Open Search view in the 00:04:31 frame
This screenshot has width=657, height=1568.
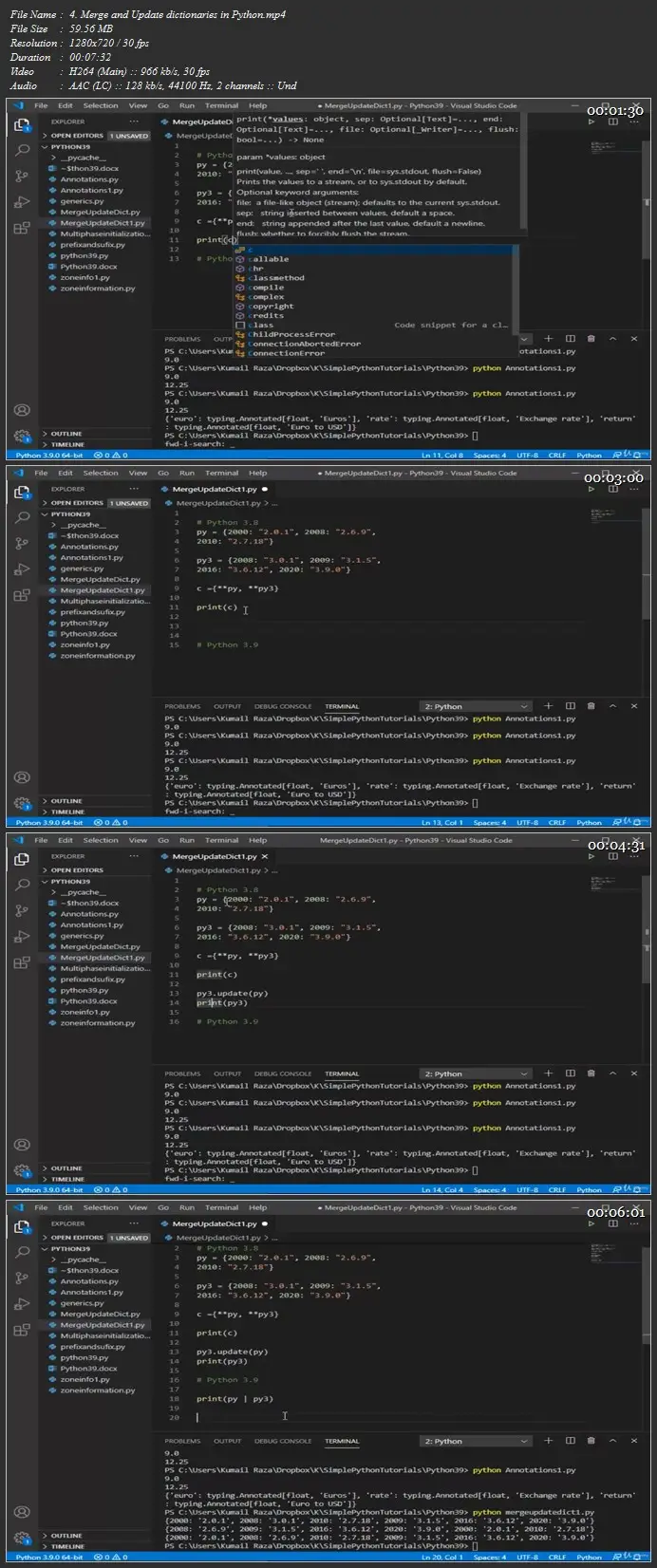tap(23, 885)
